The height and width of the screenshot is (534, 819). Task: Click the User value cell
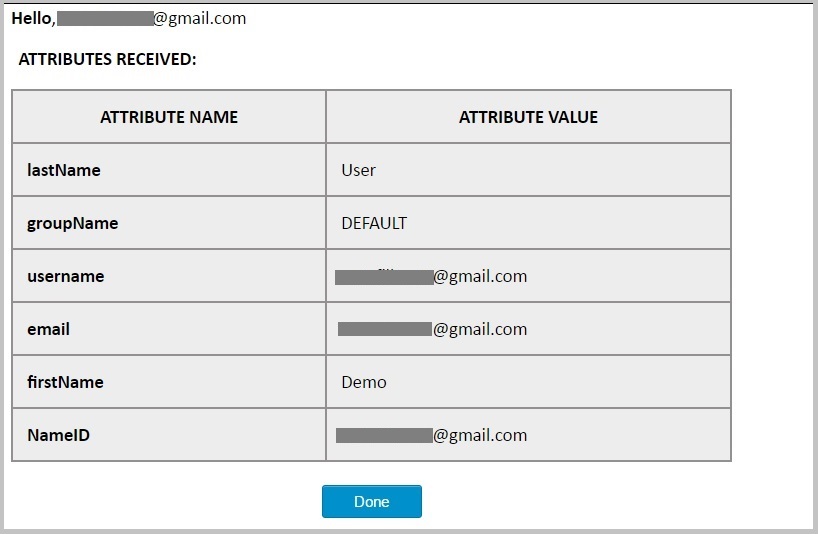[x=528, y=170]
